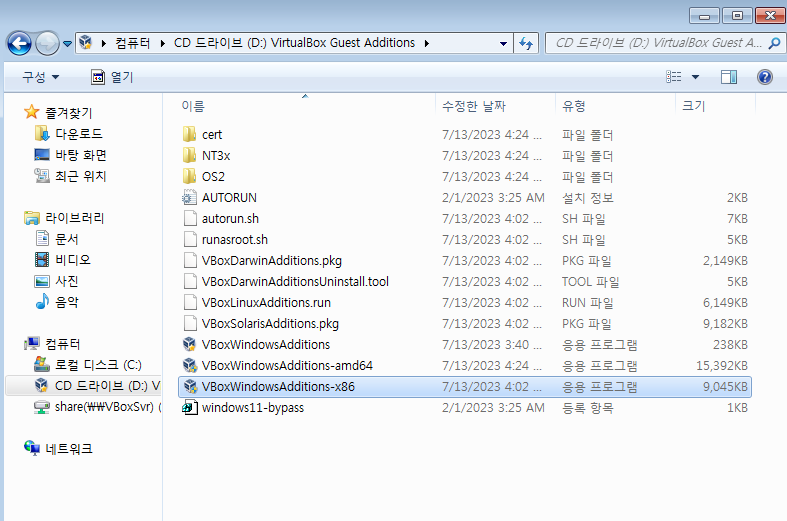Click TOOL 파일 type cell
The width and height of the screenshot is (787, 521).
[591, 282]
